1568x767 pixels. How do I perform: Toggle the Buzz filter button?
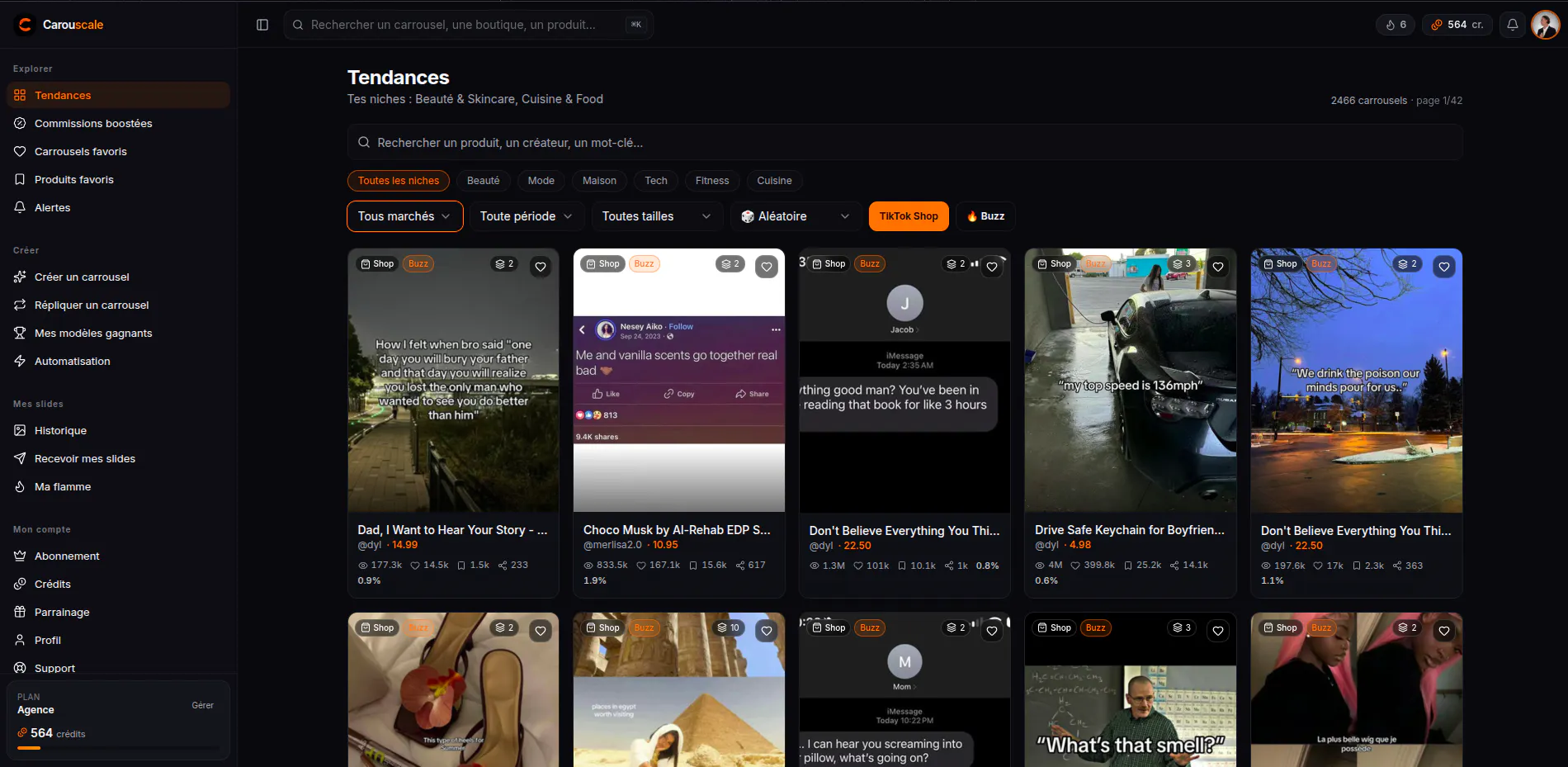tap(986, 216)
